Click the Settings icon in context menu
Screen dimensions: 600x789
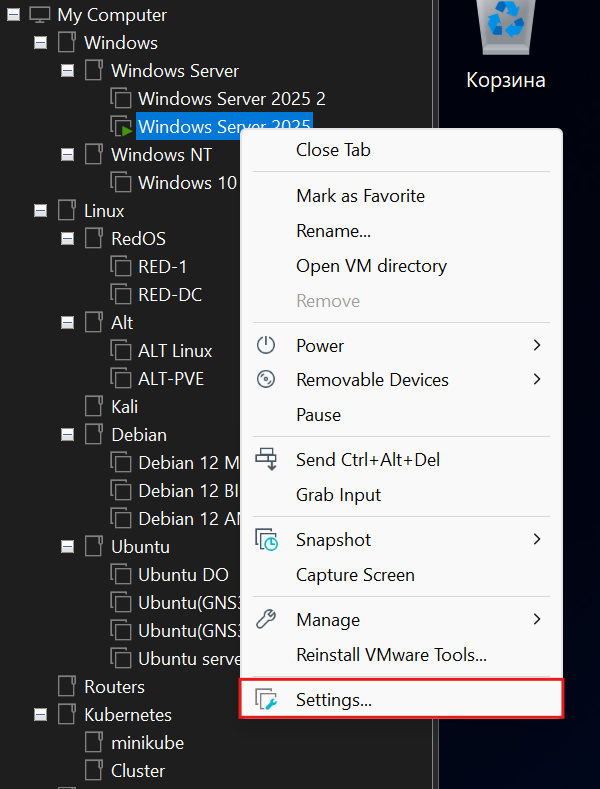tap(266, 700)
